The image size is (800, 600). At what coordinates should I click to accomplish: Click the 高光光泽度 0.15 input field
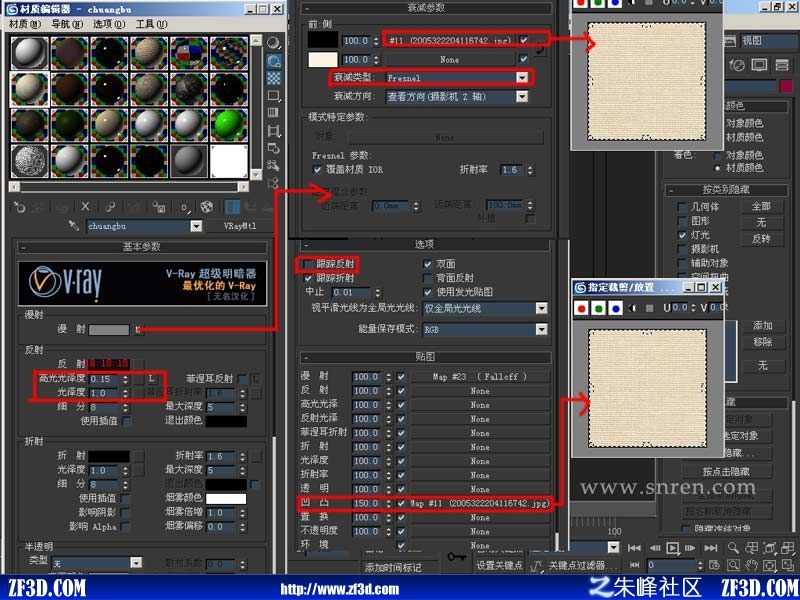click(x=105, y=380)
